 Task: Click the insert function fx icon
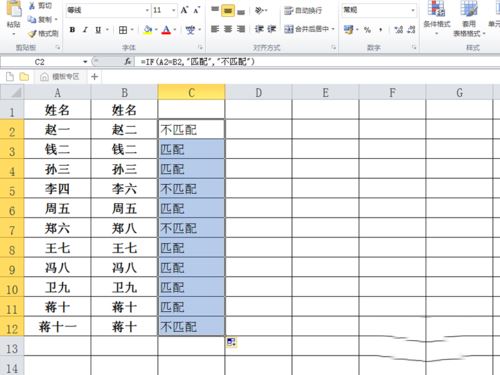[128, 62]
